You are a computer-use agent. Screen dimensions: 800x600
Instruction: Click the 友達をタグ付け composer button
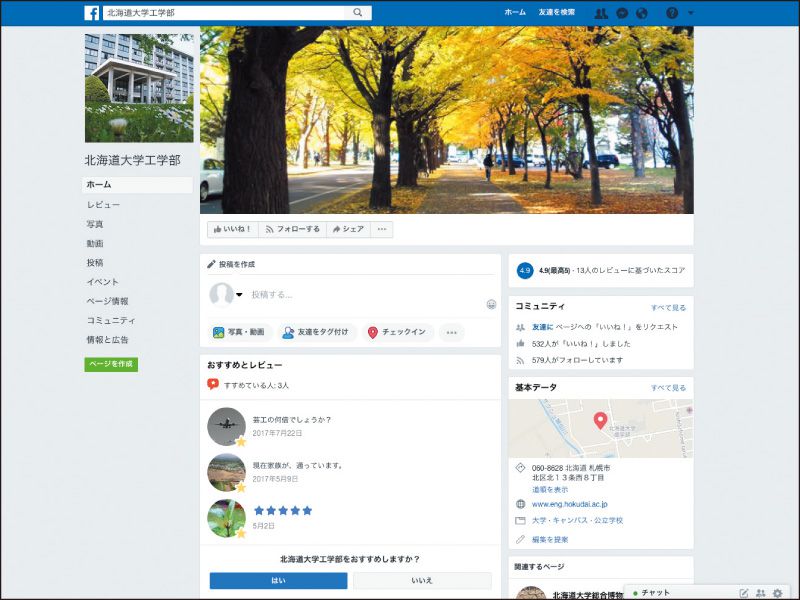pos(316,332)
